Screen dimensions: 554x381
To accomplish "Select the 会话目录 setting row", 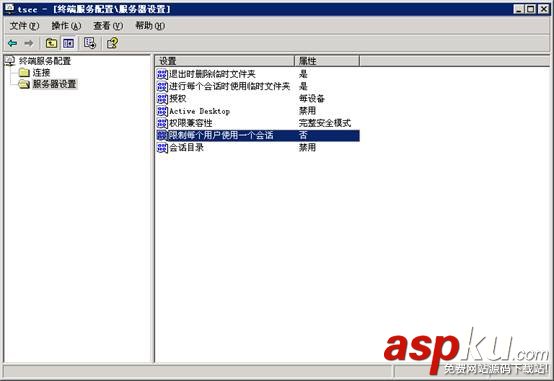I will [x=187, y=147].
